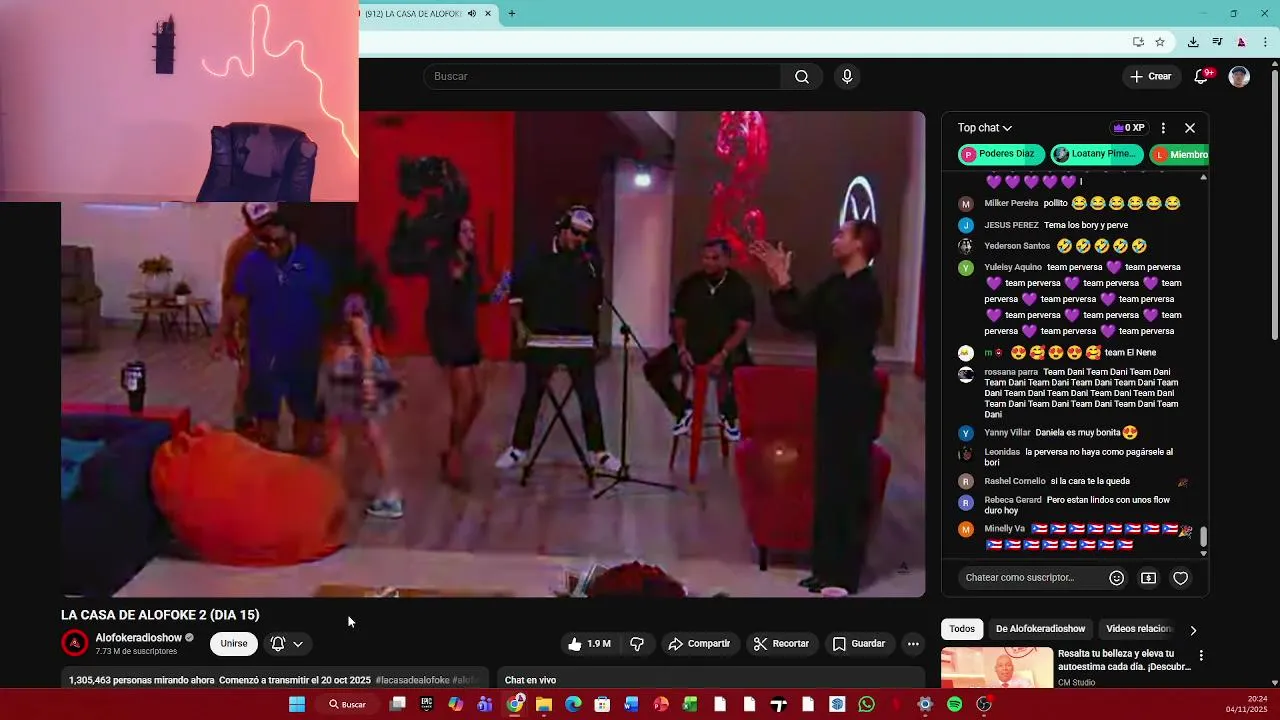The width and height of the screenshot is (1280, 720).
Task: Open options for CM Studio recommended video
Action: (1201, 656)
